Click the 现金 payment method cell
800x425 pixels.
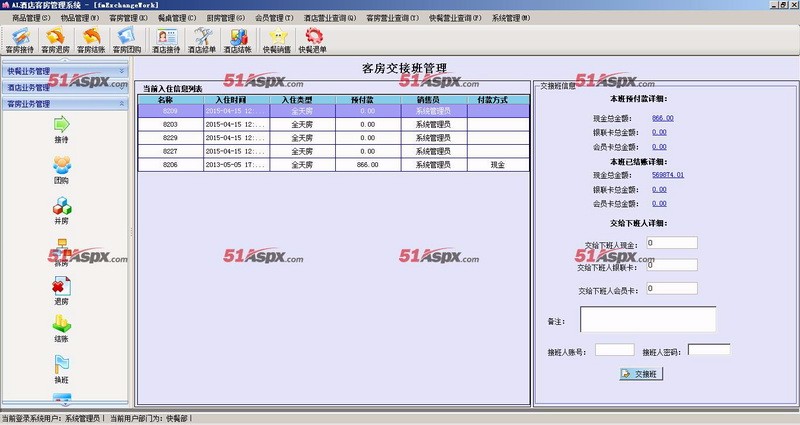tap(498, 165)
